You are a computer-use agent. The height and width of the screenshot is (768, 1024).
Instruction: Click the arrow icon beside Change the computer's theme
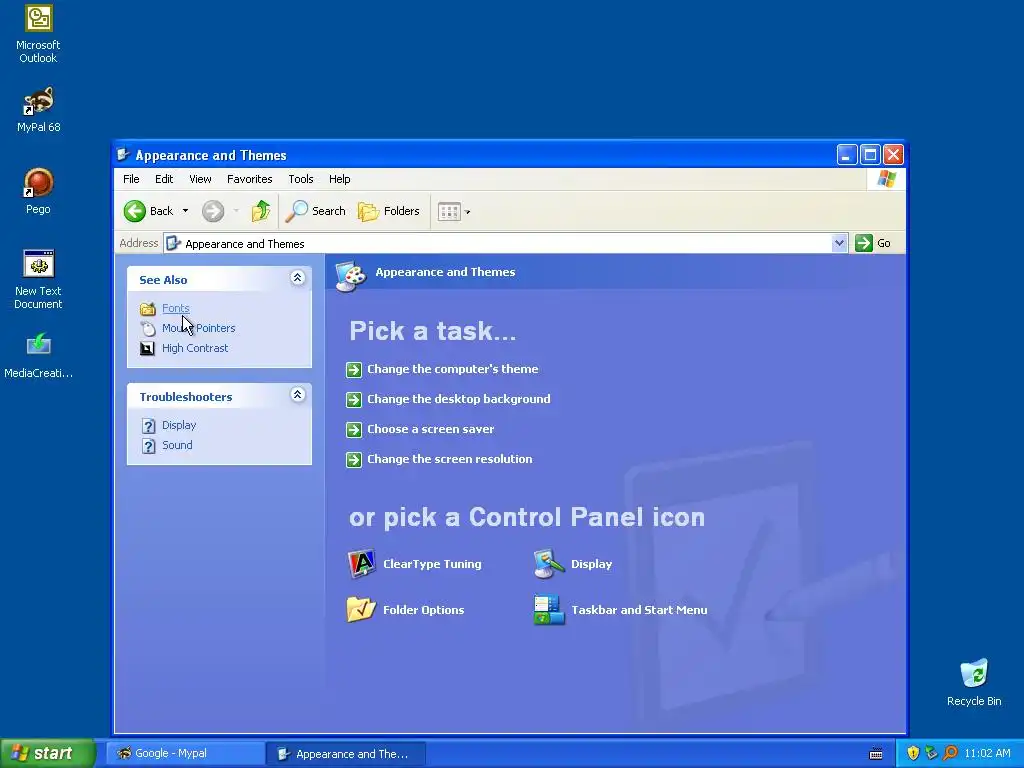click(x=354, y=370)
